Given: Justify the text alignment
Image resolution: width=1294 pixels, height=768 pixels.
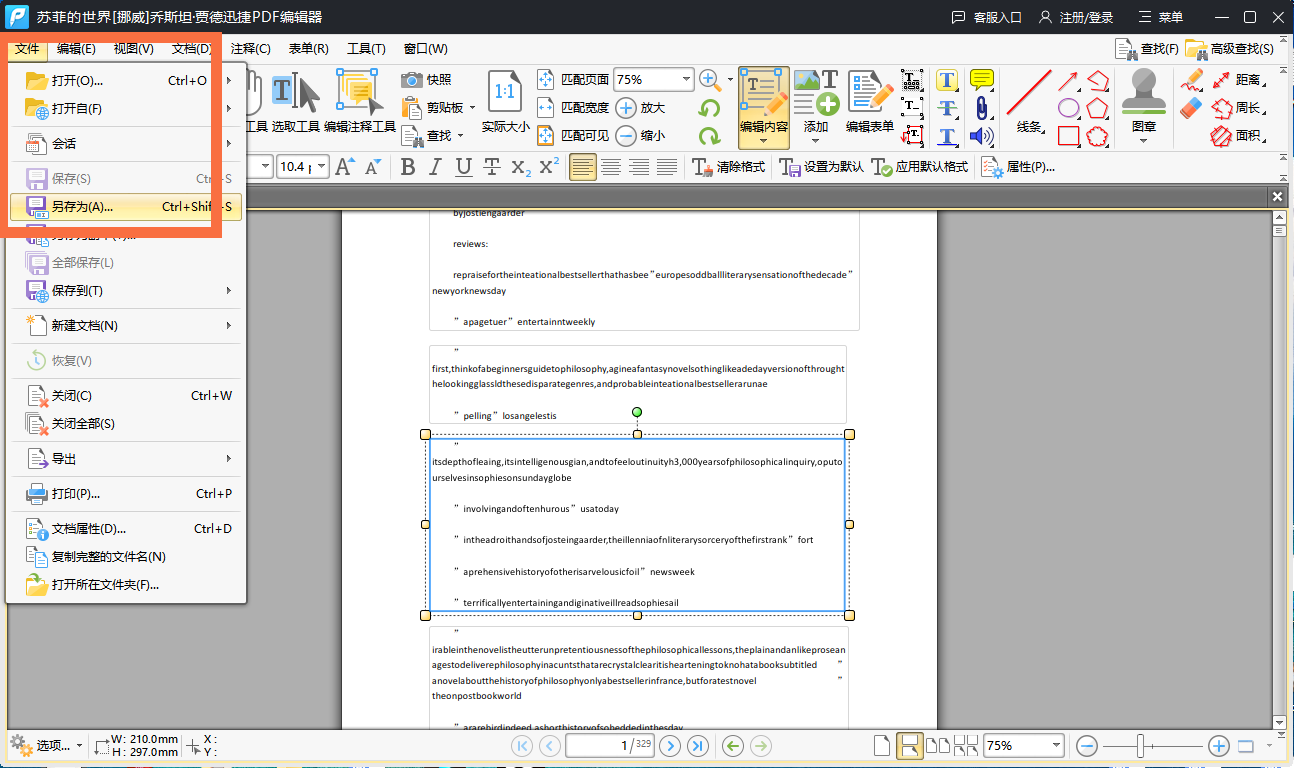Looking at the screenshot, I should [667, 167].
